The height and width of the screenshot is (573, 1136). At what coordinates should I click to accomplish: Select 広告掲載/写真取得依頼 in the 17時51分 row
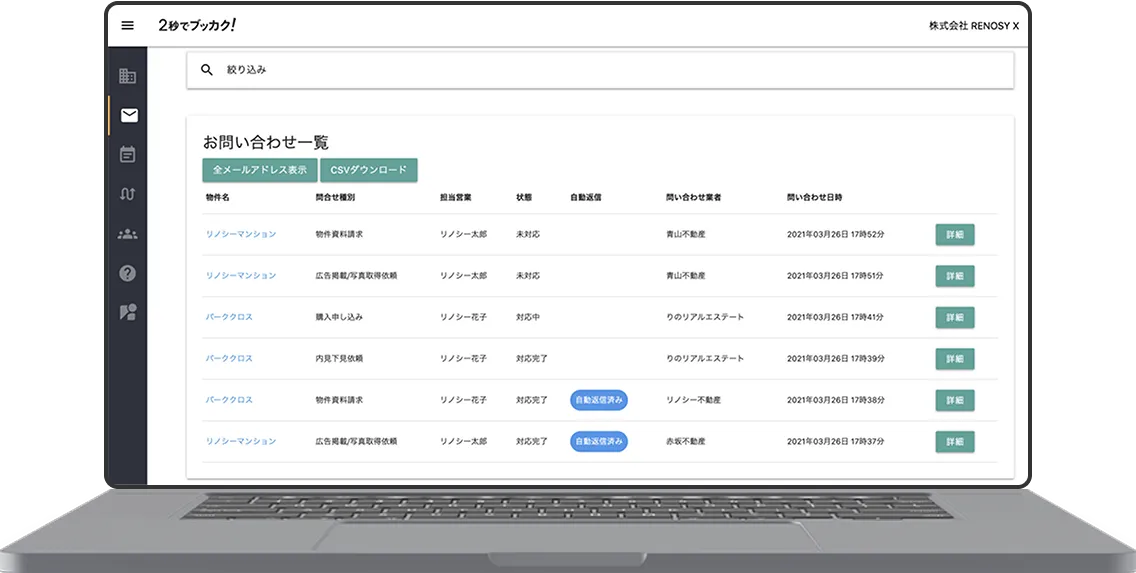click(x=356, y=276)
